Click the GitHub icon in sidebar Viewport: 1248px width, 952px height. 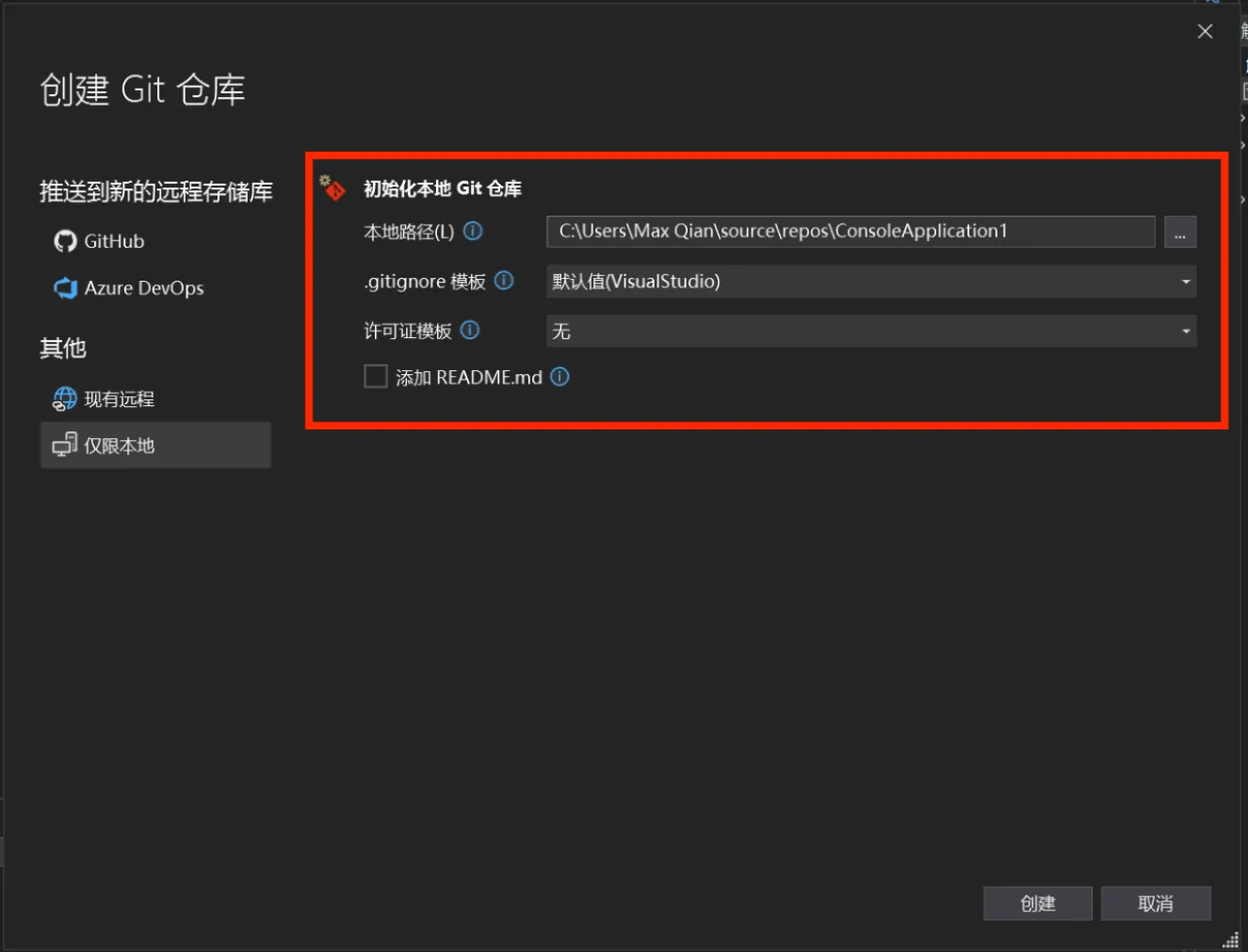tap(65, 241)
